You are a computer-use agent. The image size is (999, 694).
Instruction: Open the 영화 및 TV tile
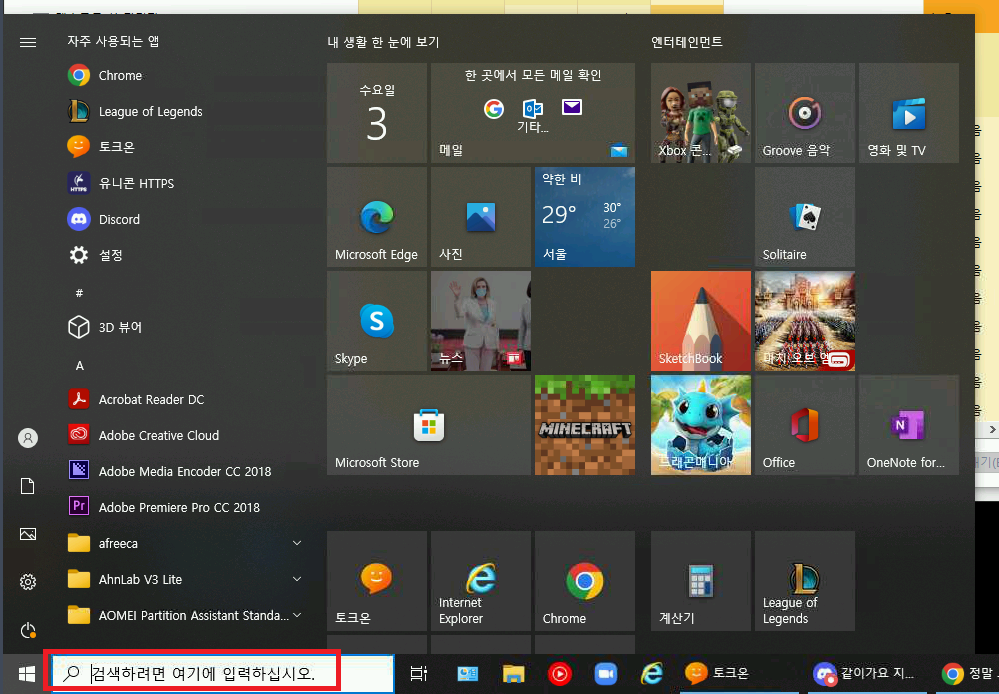pyautogui.click(x=909, y=113)
